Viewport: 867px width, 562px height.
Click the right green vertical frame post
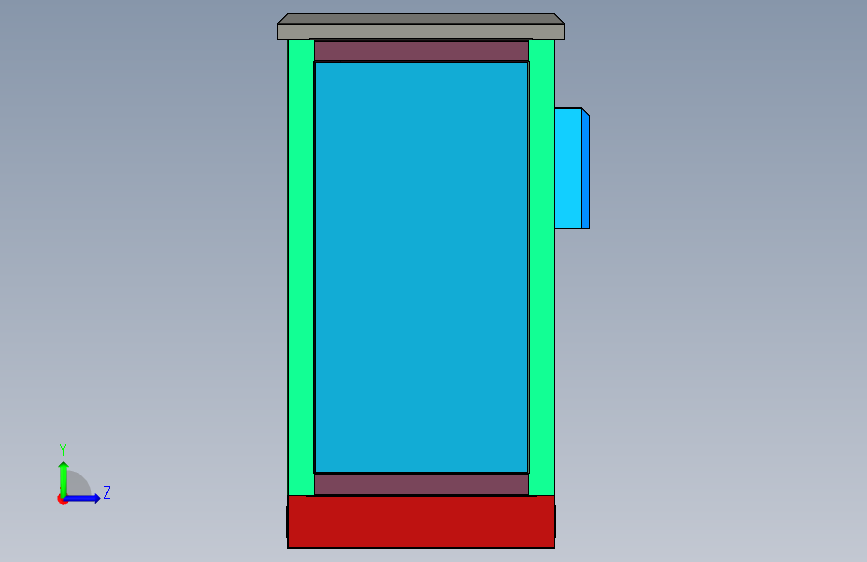pos(541,267)
